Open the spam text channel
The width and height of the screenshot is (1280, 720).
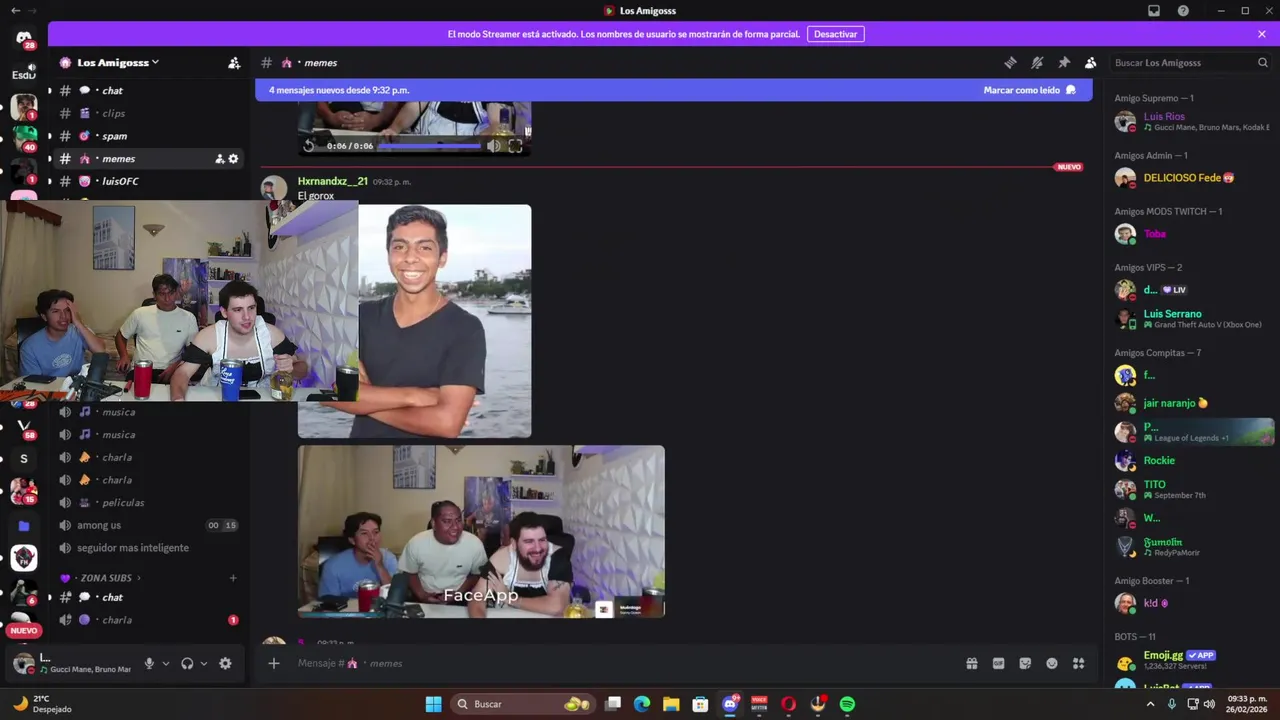coord(148,136)
